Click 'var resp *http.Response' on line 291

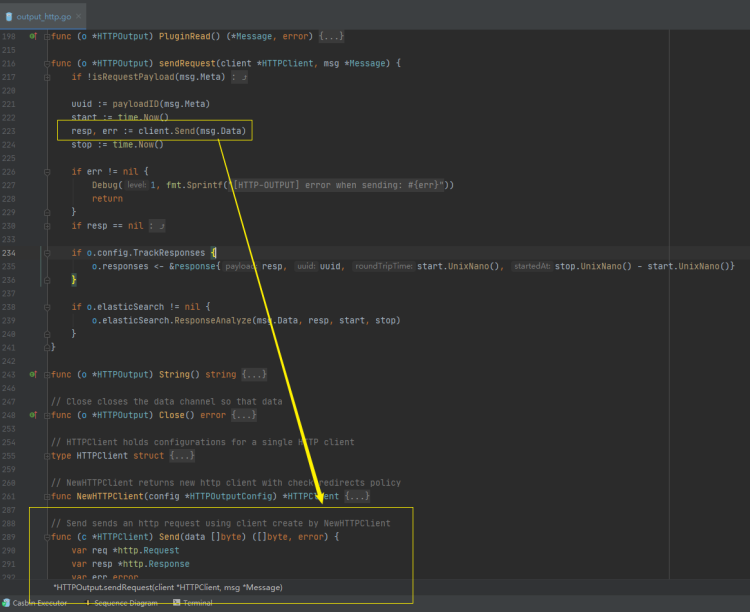pos(130,564)
